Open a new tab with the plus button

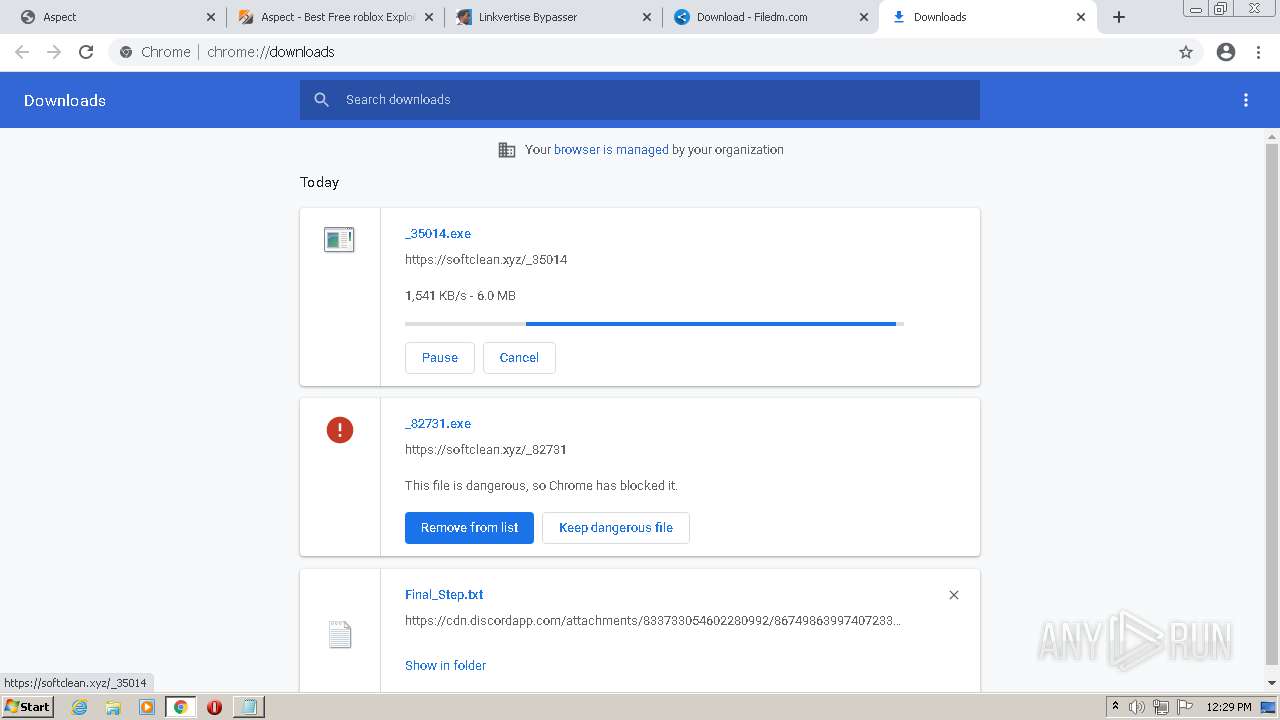(x=1119, y=17)
